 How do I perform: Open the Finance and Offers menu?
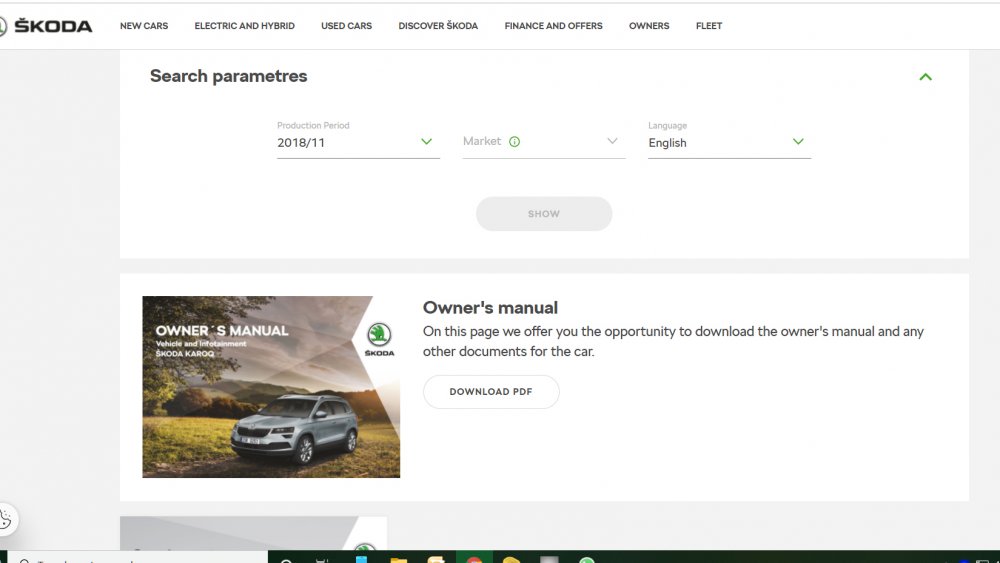click(554, 26)
